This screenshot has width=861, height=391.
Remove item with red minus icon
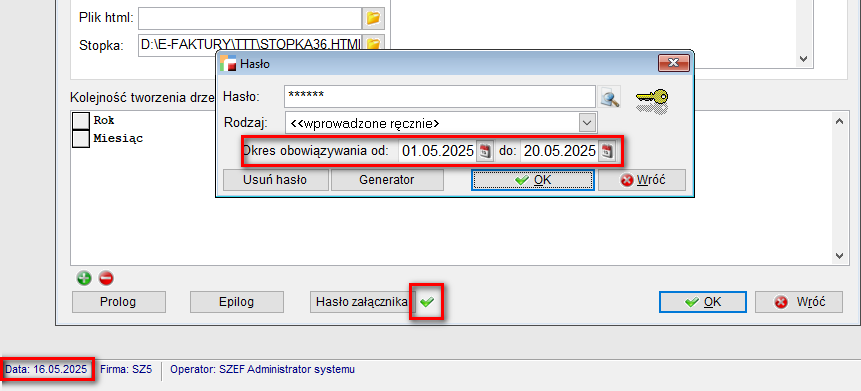coord(106,278)
